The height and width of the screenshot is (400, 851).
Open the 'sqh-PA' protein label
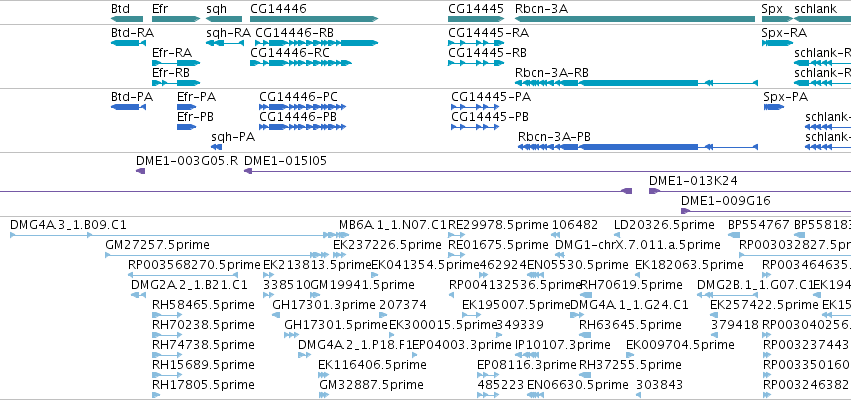click(233, 138)
